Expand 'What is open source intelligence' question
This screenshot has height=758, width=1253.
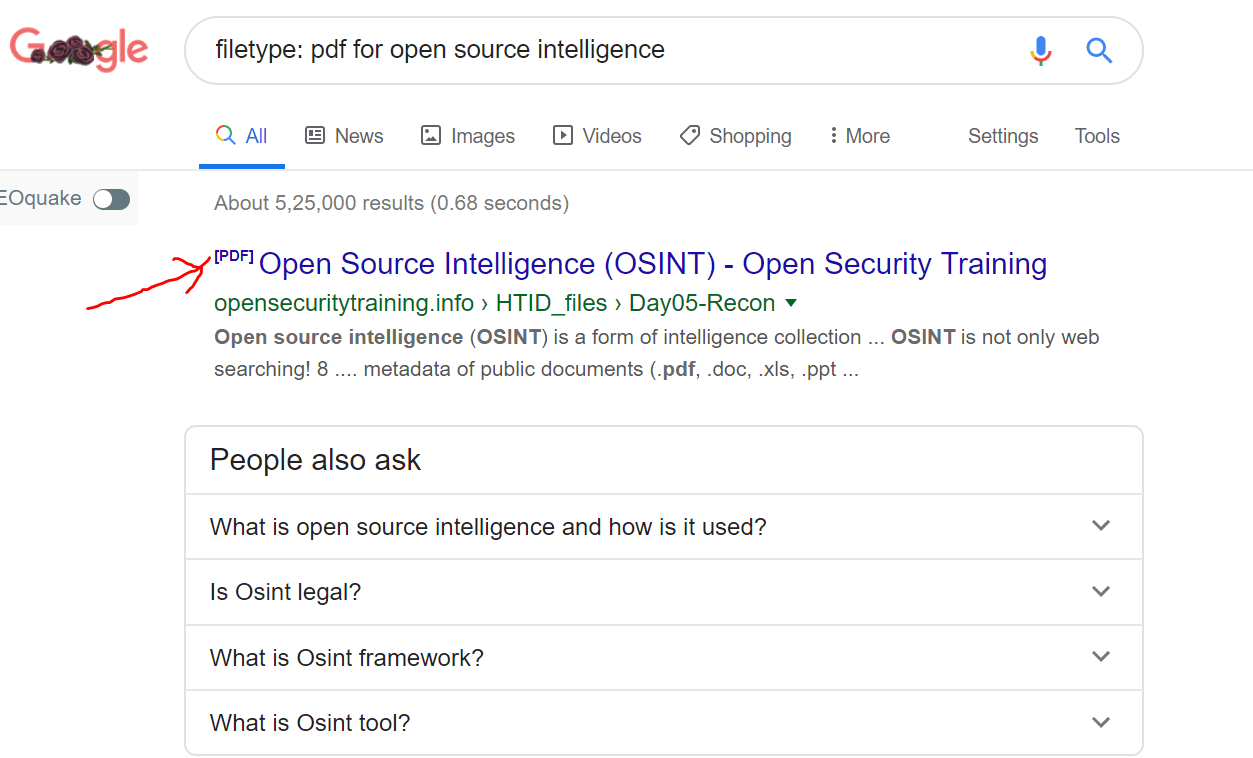(x=1101, y=525)
